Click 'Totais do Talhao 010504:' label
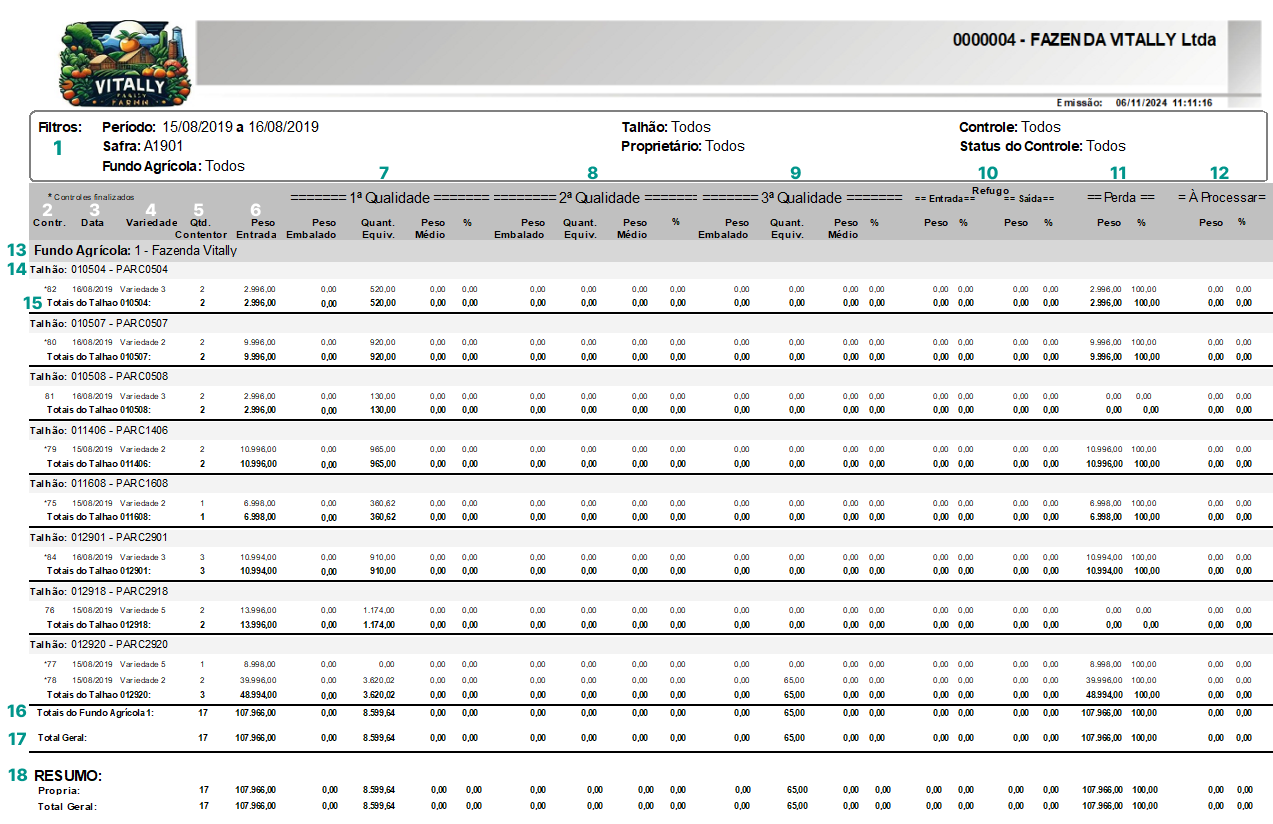Image resolution: width=1273 pixels, height=824 pixels. tap(99, 302)
